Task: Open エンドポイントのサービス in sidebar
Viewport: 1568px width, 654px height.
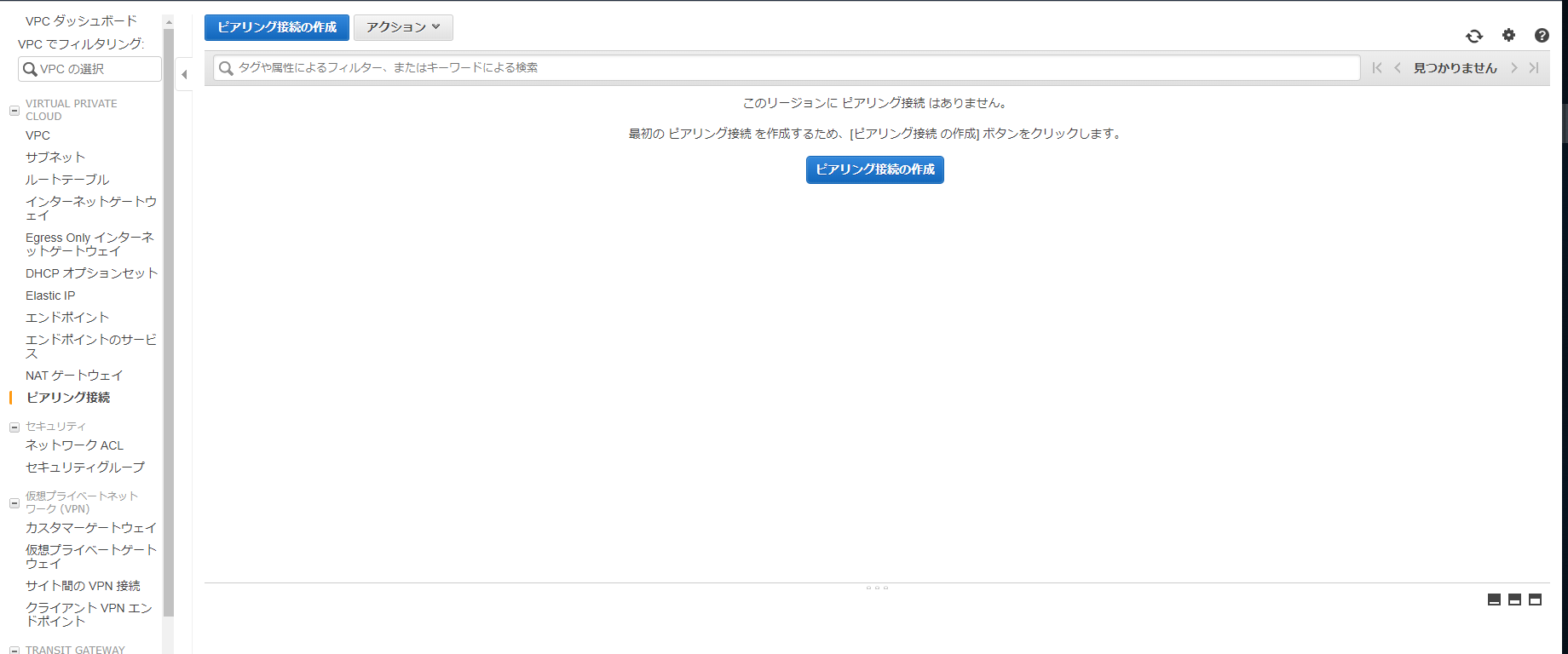Action: coord(91,347)
